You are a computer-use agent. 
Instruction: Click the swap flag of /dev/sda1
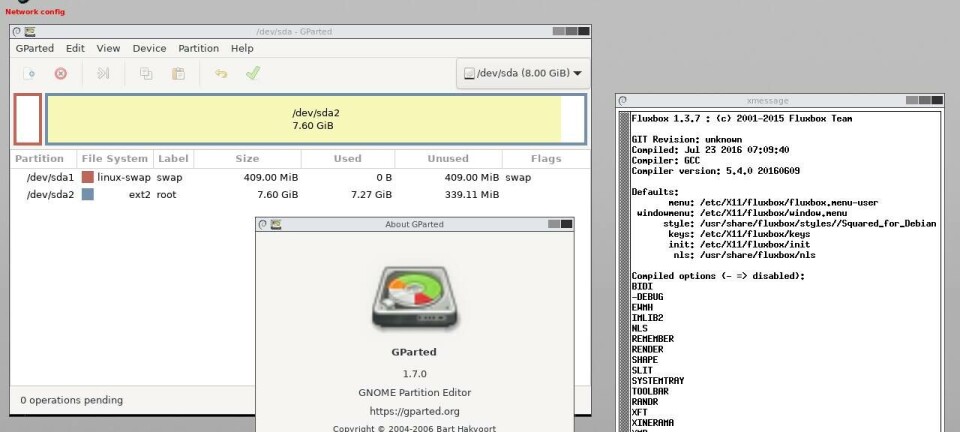click(518, 177)
